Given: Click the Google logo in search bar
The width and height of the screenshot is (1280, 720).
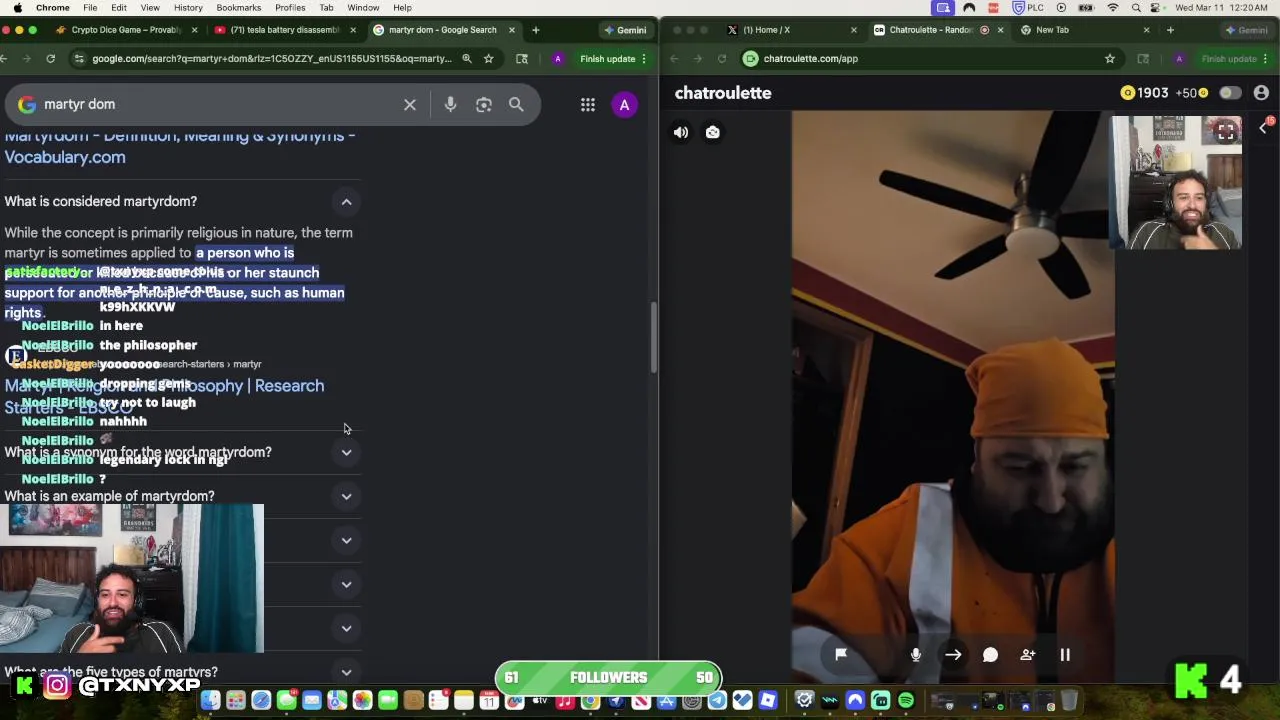Looking at the screenshot, I should (27, 104).
